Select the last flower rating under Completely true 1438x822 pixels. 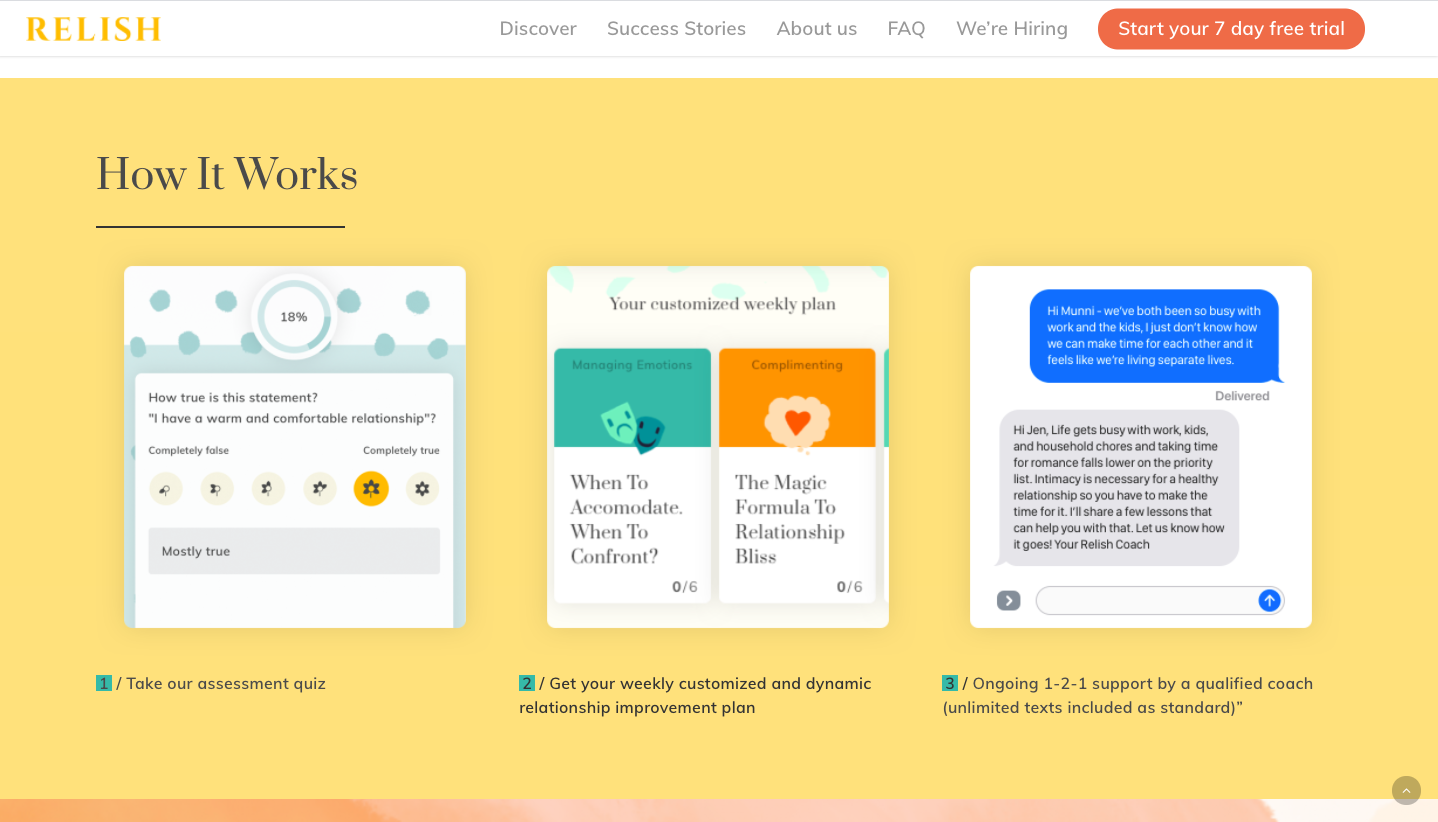422,488
